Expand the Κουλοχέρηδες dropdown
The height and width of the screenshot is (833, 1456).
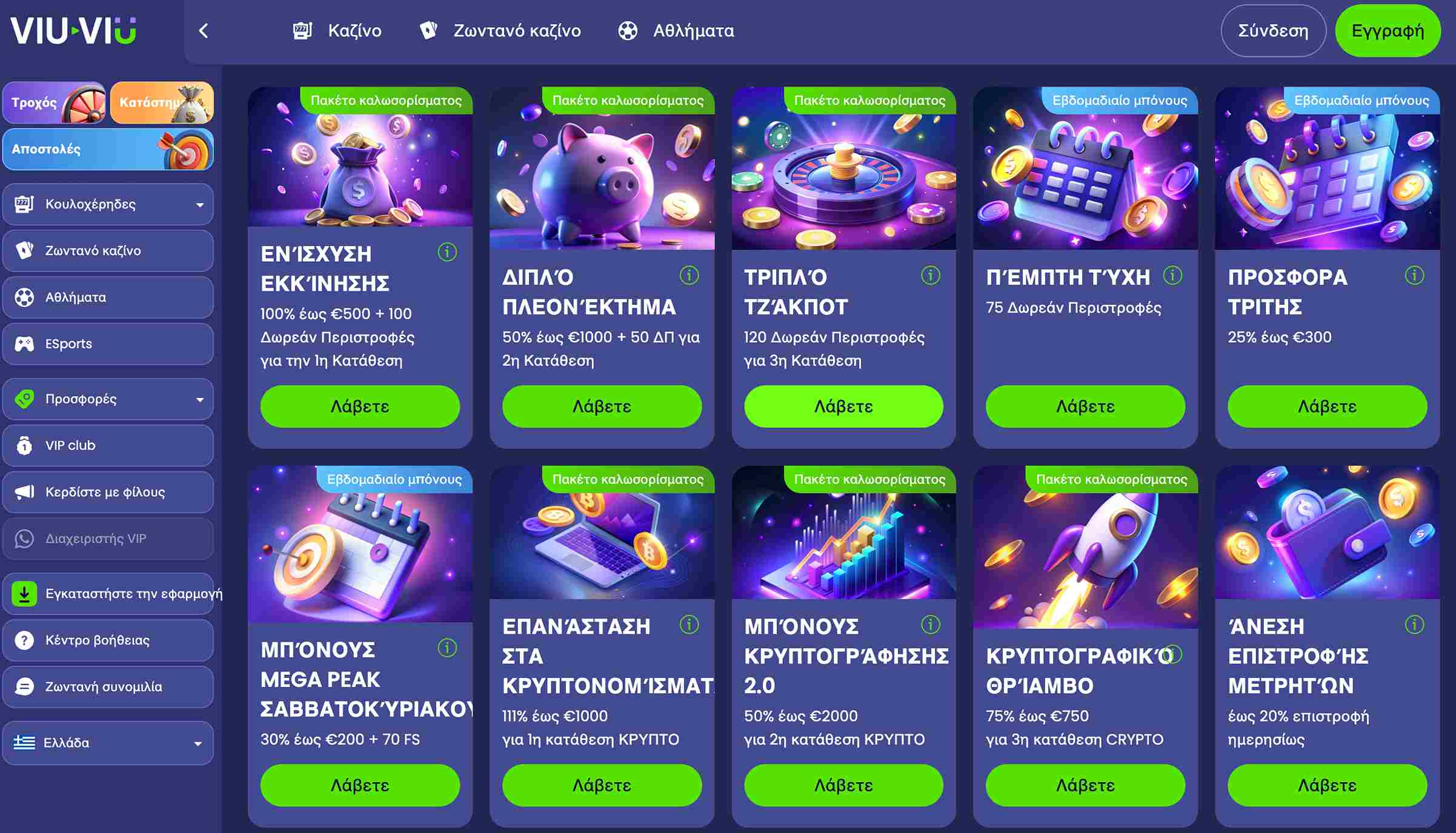tap(108, 204)
